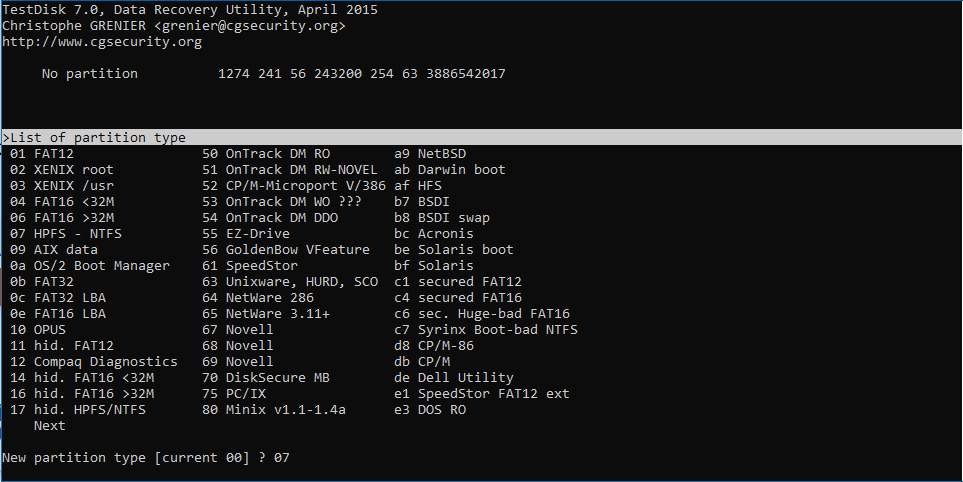Select the c4 secured FAT16 entry
This screenshot has height=482, width=963.
458,297
